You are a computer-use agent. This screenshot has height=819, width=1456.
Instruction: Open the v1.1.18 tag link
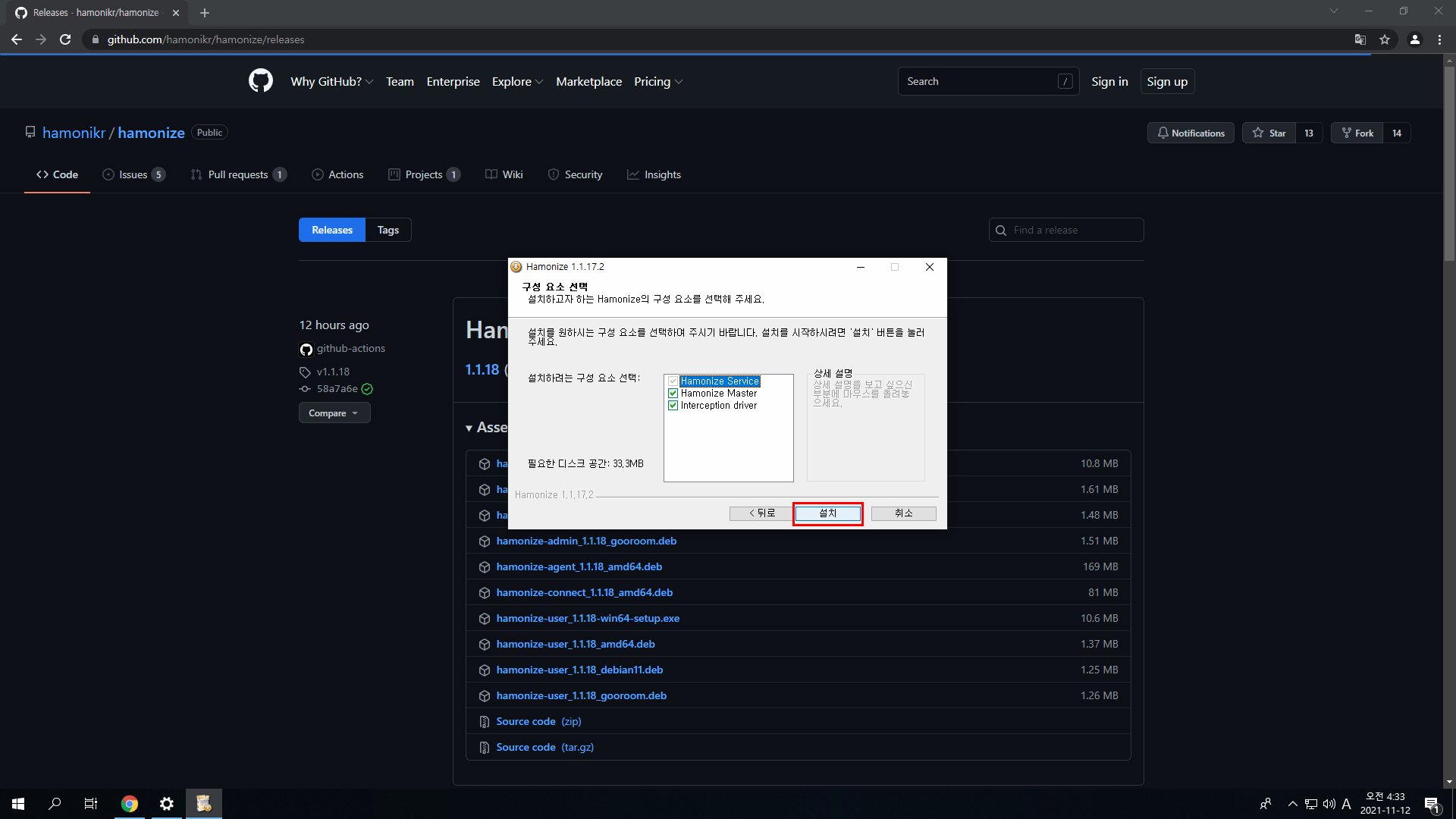click(333, 372)
